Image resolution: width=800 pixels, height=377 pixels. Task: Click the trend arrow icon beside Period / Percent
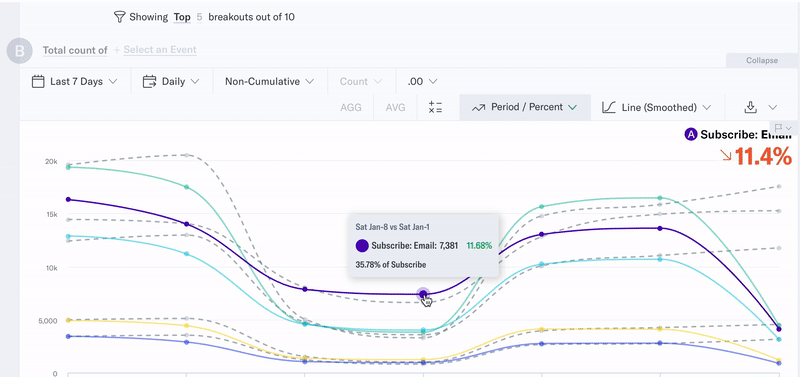(x=478, y=108)
